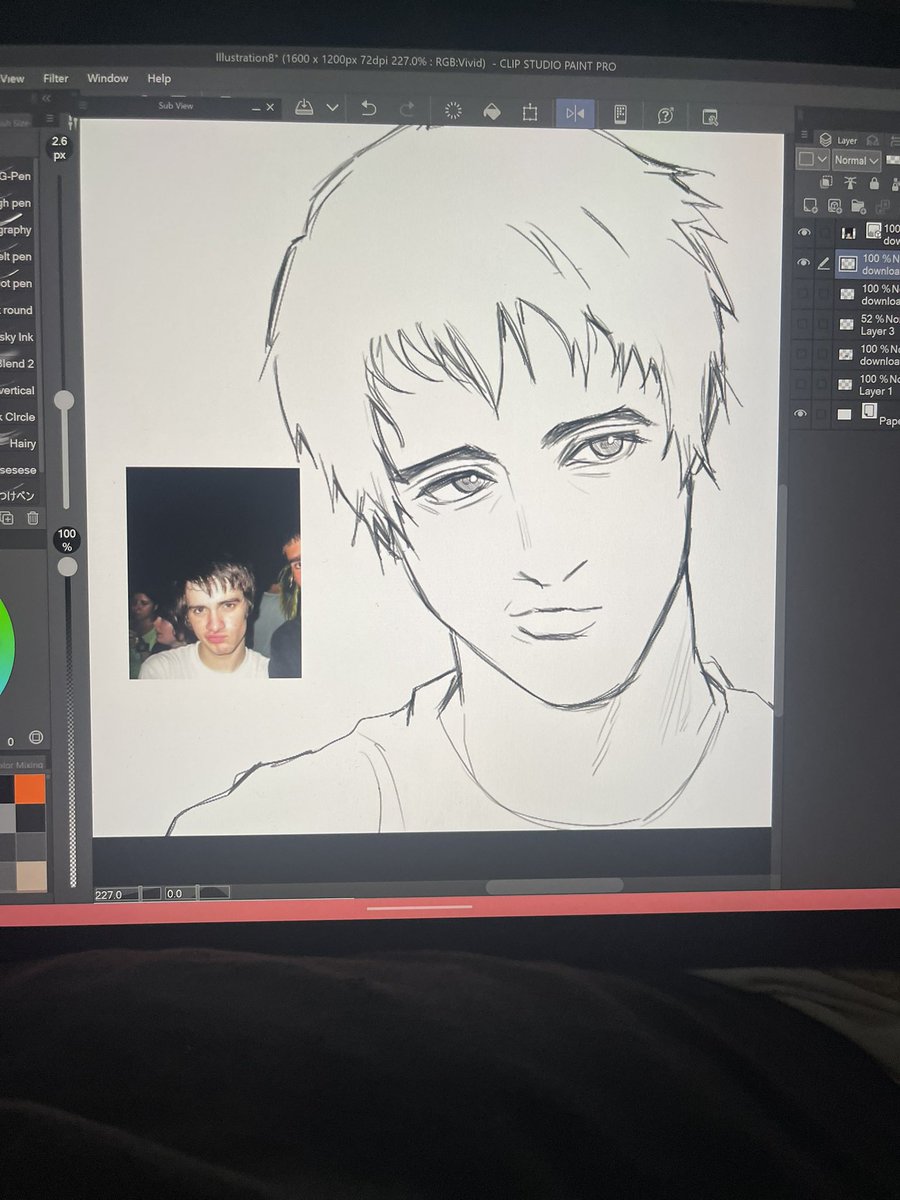Select the felt pen sub tool
This screenshot has width=900, height=1200.
pos(16,257)
